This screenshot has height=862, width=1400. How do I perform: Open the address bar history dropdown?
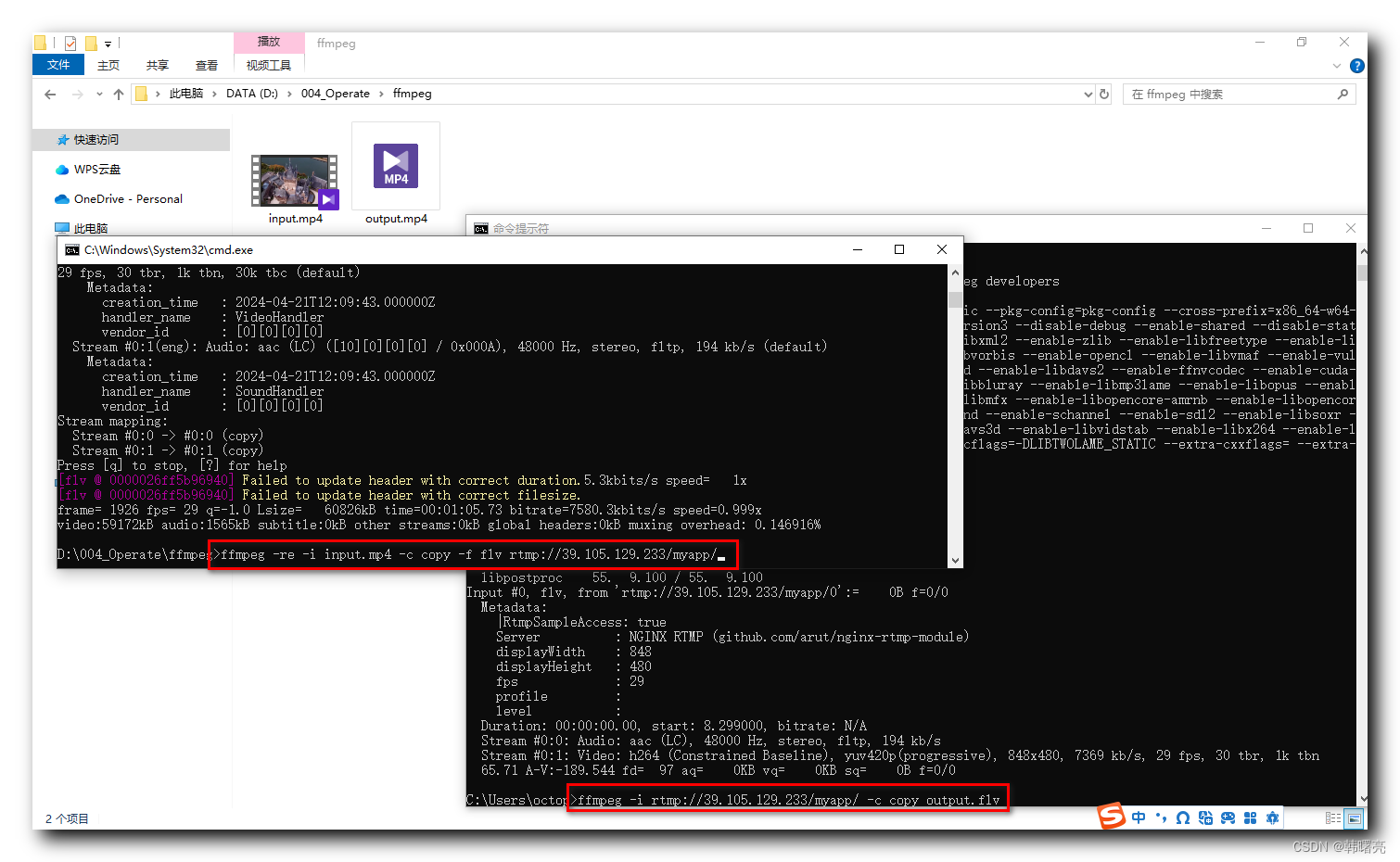click(1088, 94)
